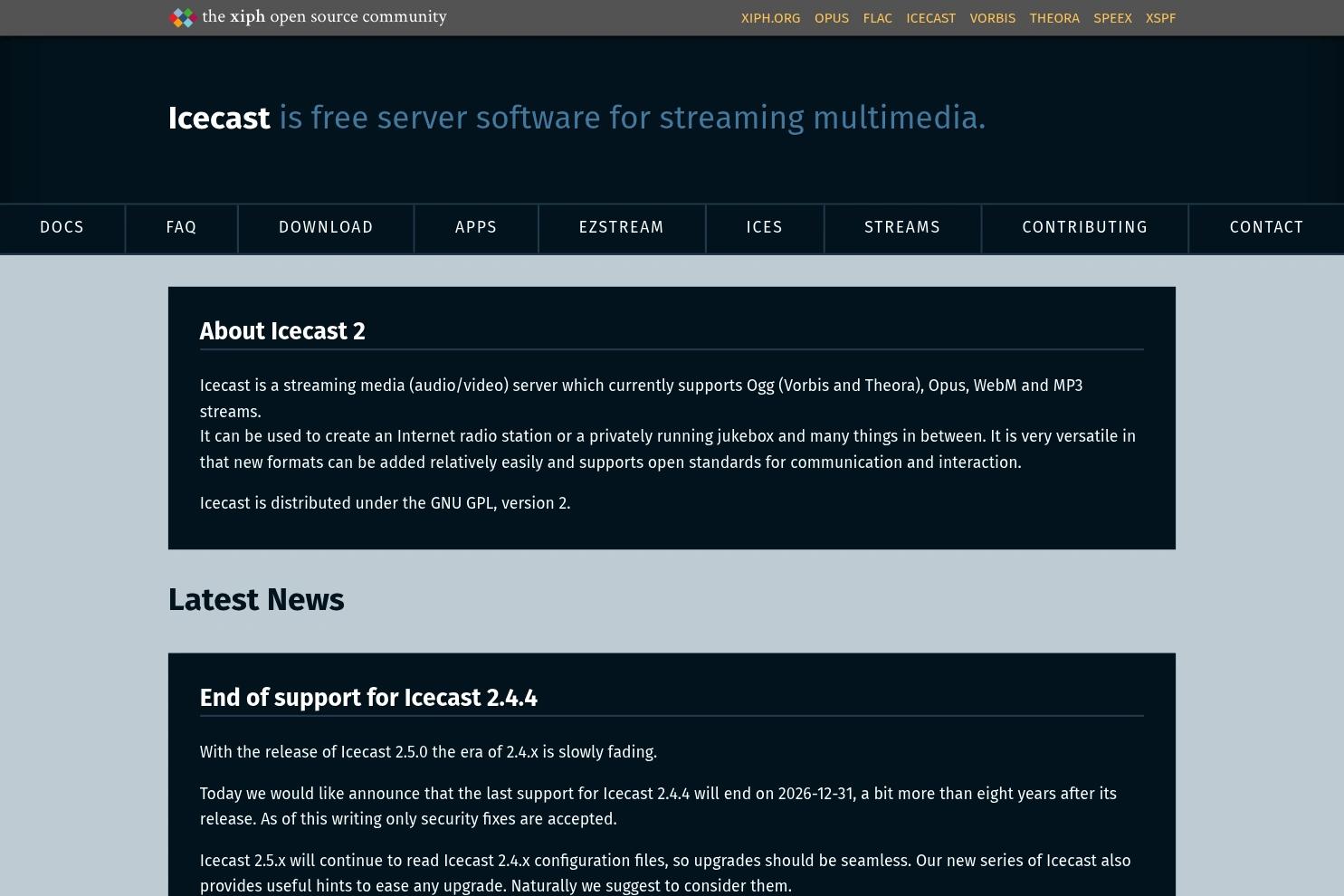Open End of support for Icecast 2.4.4 headline

[x=368, y=698]
